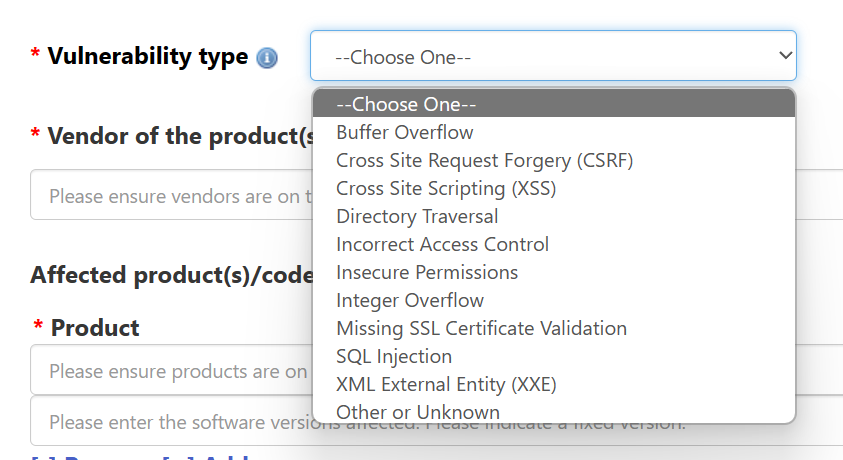843x460 pixels.
Task: Pick SQL Injection vulnerability type
Action: [x=554, y=356]
